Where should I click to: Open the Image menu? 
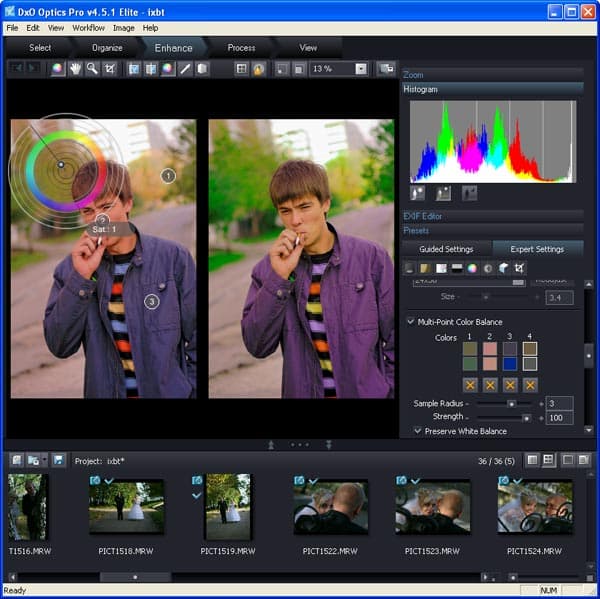click(x=124, y=28)
